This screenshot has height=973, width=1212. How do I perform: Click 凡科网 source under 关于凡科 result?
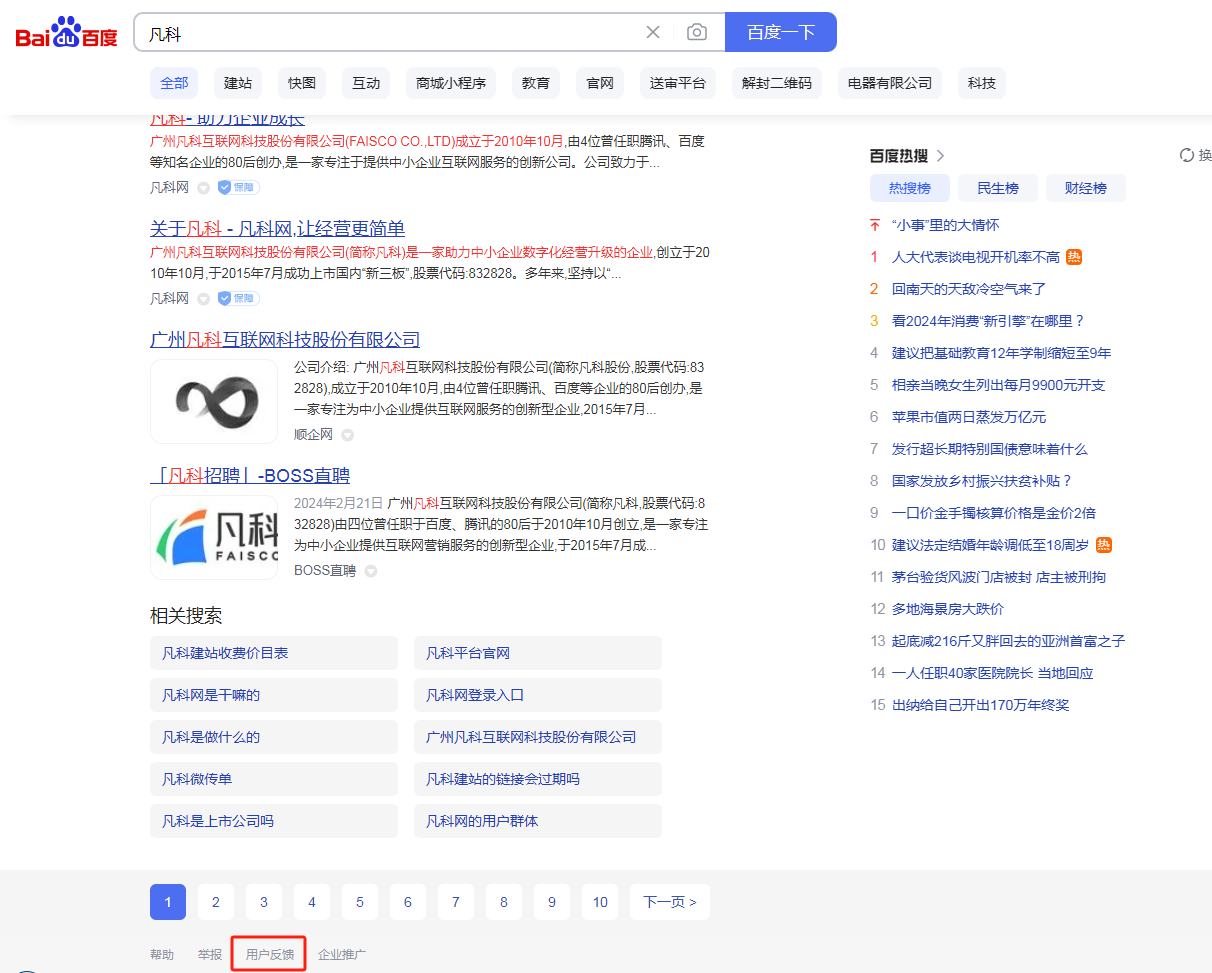tap(169, 298)
